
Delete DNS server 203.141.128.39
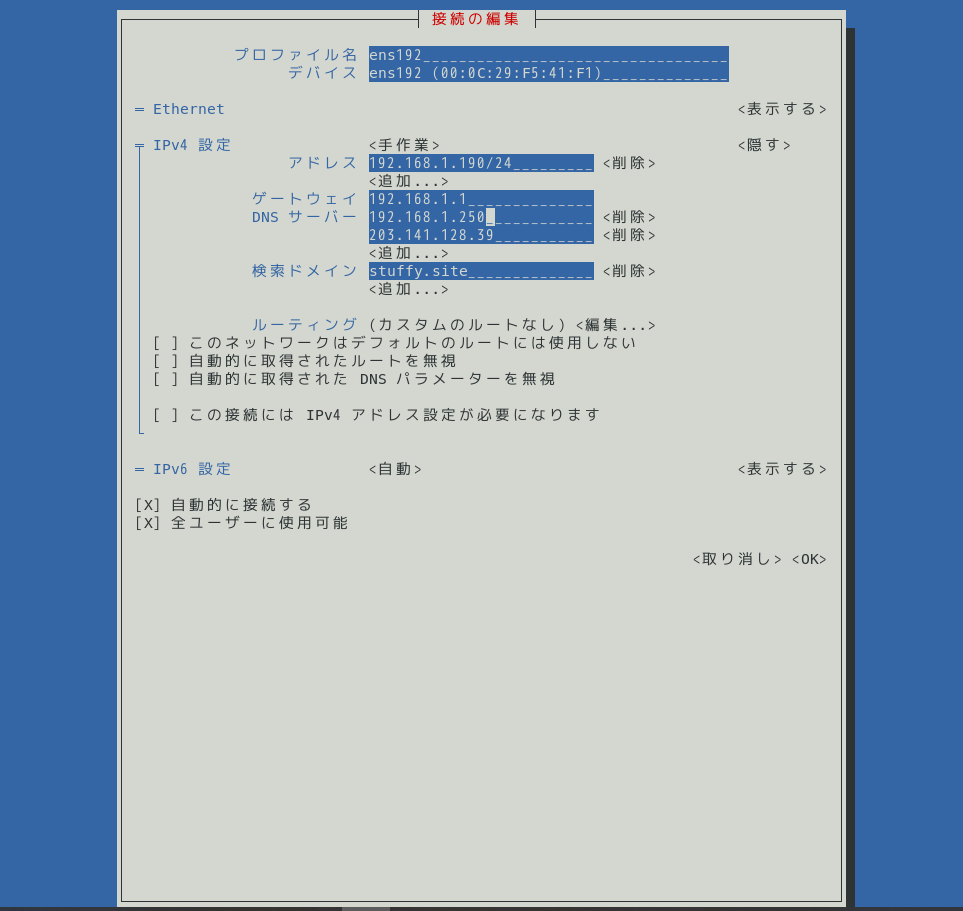pyautogui.click(x=629, y=235)
